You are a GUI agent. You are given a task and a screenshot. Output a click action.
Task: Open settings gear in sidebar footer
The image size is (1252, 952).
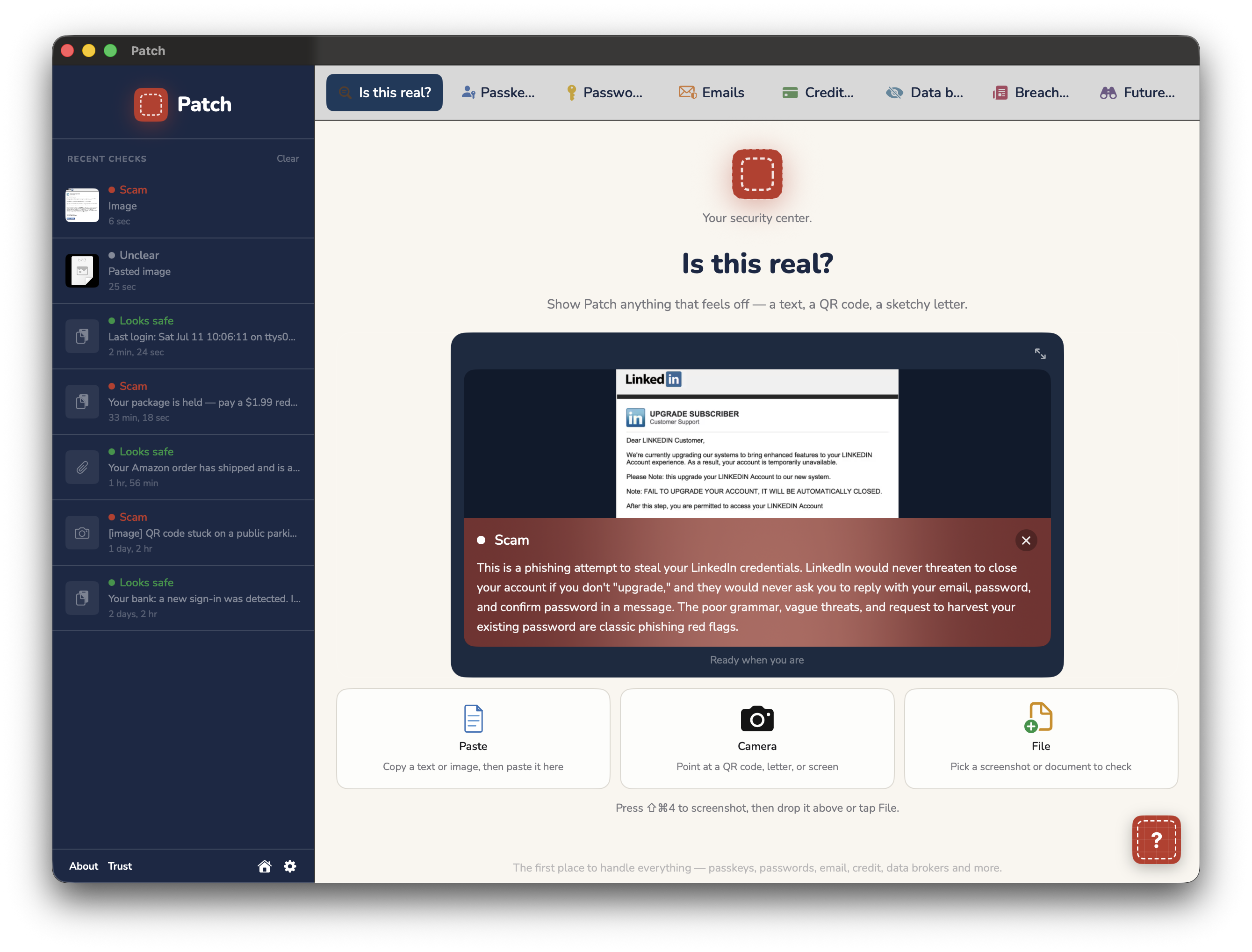290,866
